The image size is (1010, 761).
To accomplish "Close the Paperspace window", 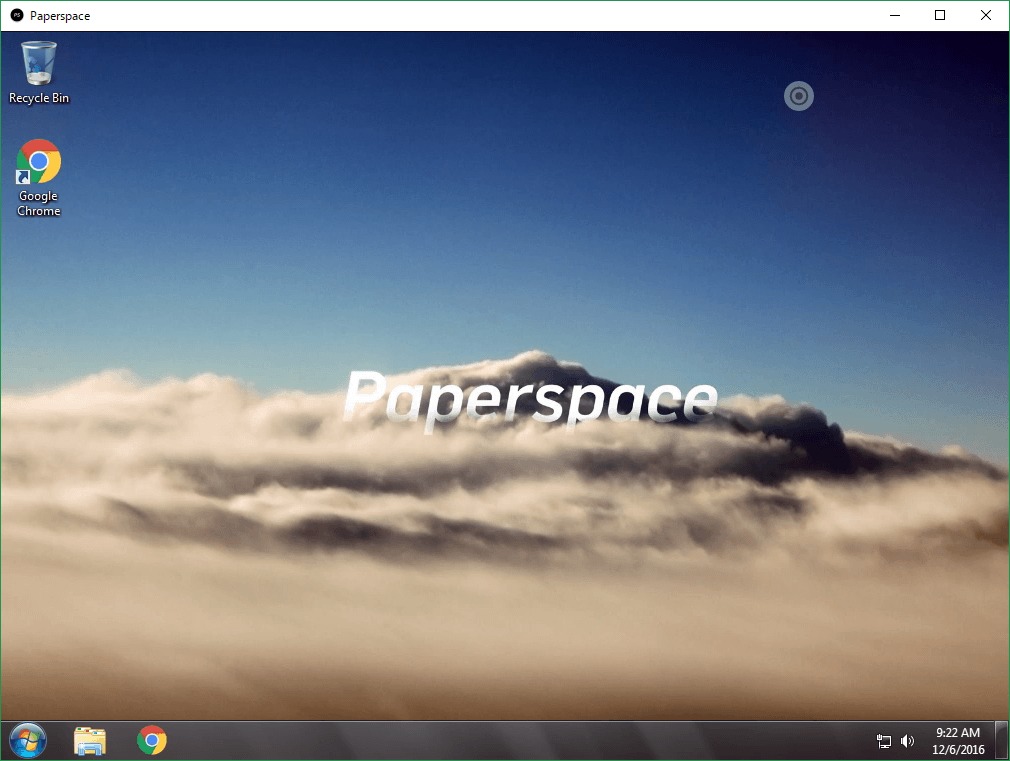I will click(986, 15).
